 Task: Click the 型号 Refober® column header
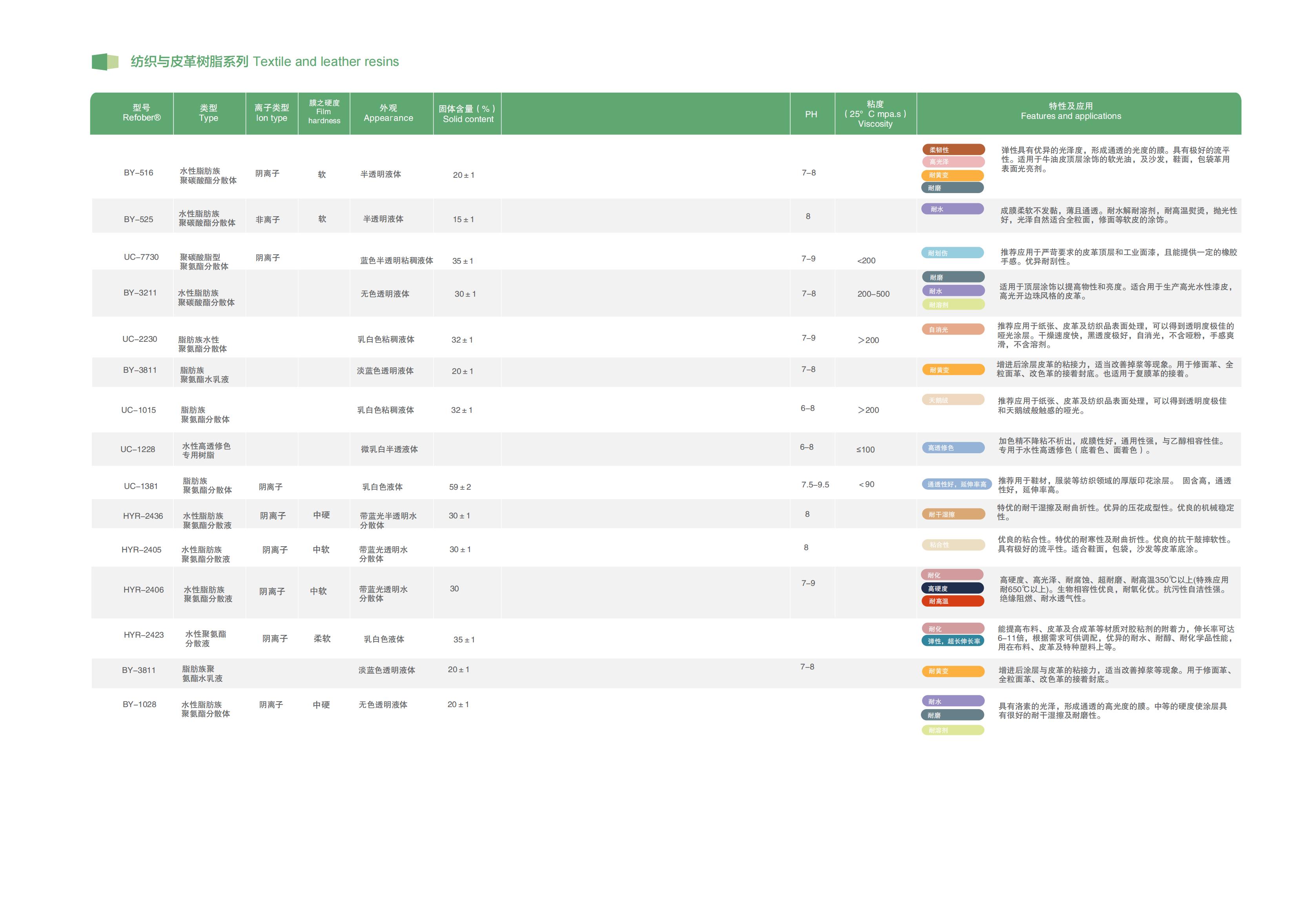click(x=142, y=113)
